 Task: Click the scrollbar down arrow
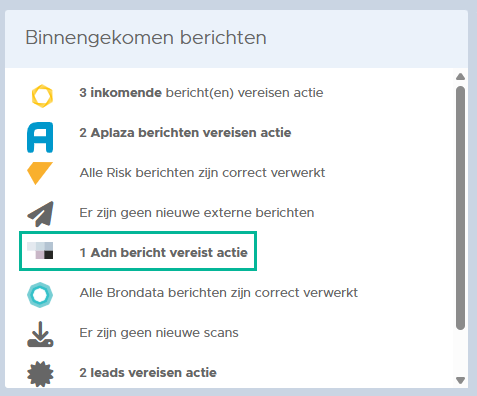[460, 380]
